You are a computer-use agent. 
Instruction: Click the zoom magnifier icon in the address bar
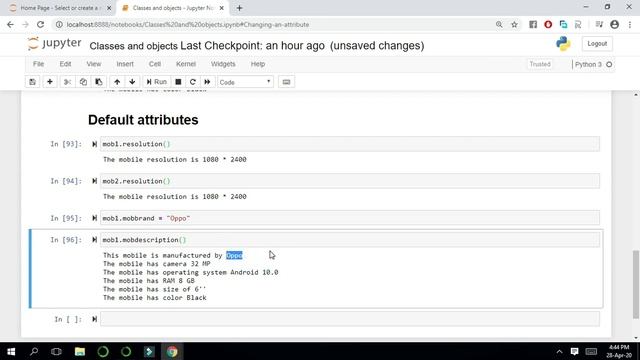point(499,24)
